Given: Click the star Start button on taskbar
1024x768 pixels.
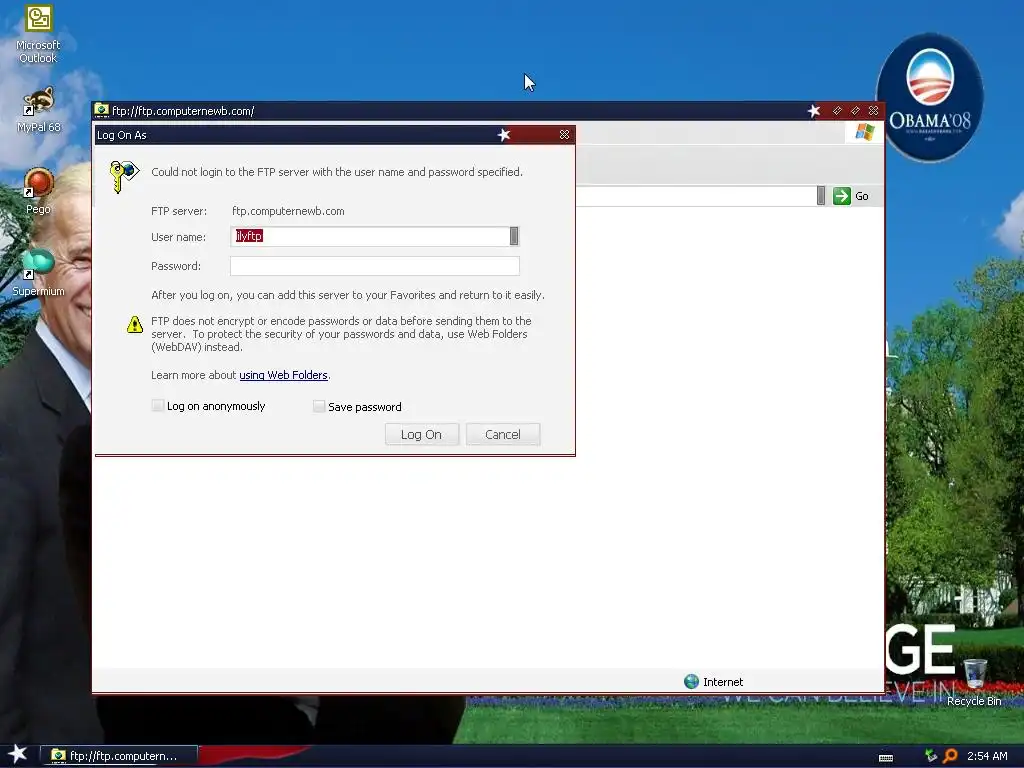Looking at the screenshot, I should [17, 754].
